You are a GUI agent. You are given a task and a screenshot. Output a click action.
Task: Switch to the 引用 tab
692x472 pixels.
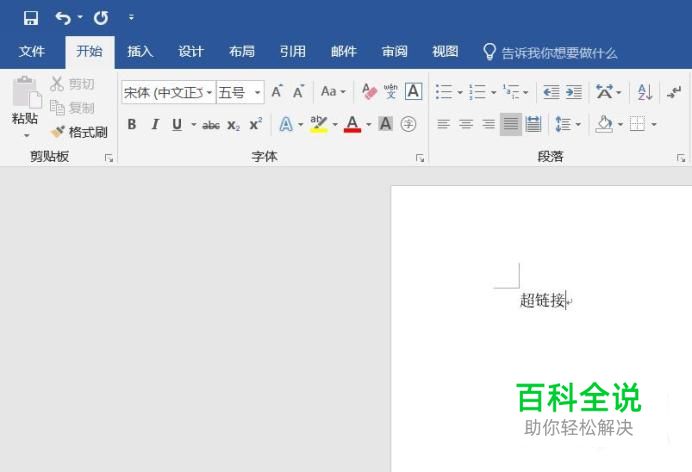click(x=293, y=52)
